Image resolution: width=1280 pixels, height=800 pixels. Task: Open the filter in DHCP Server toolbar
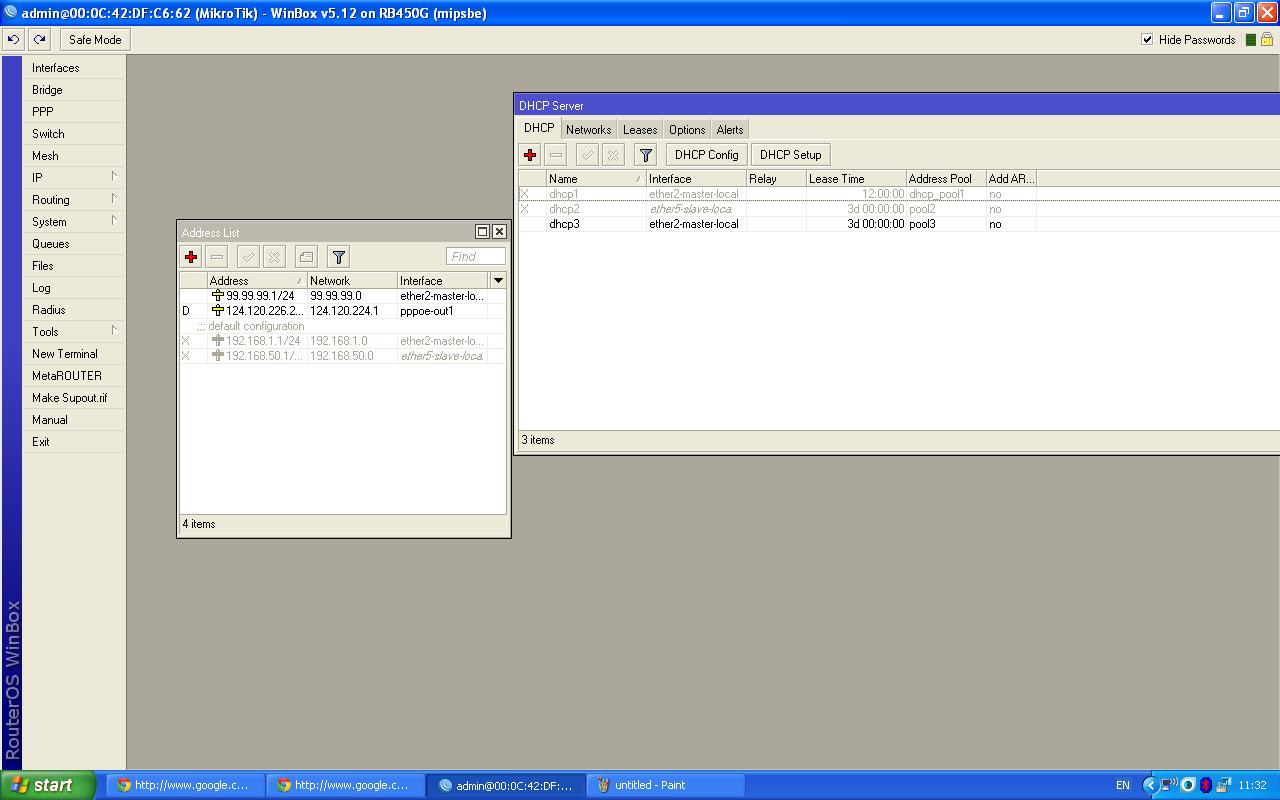646,155
